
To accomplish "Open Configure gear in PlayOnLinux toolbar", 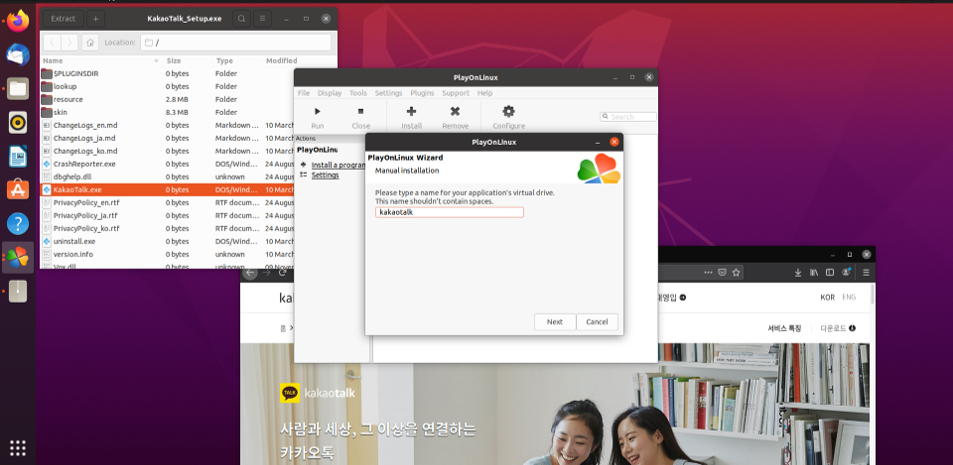I will pos(508,113).
